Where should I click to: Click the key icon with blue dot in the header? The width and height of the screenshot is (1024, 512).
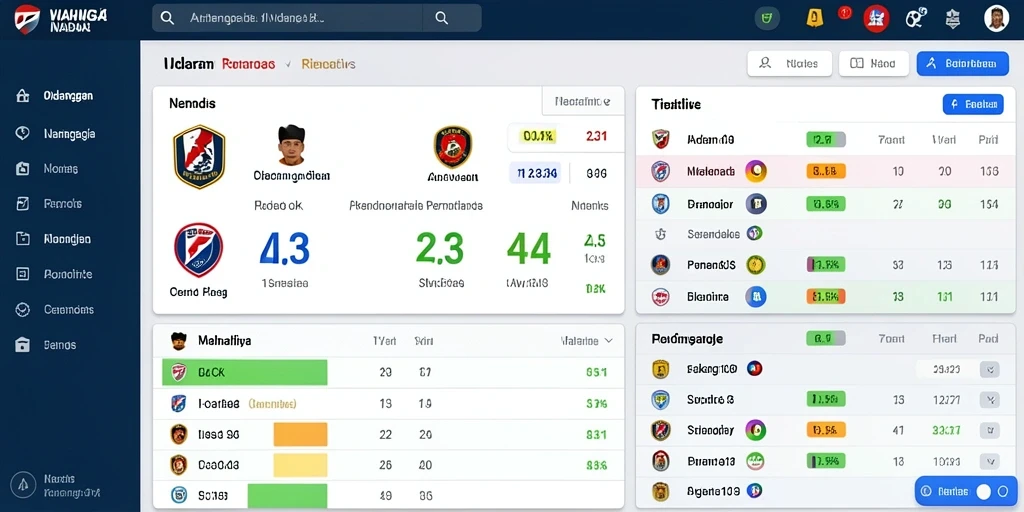916,18
